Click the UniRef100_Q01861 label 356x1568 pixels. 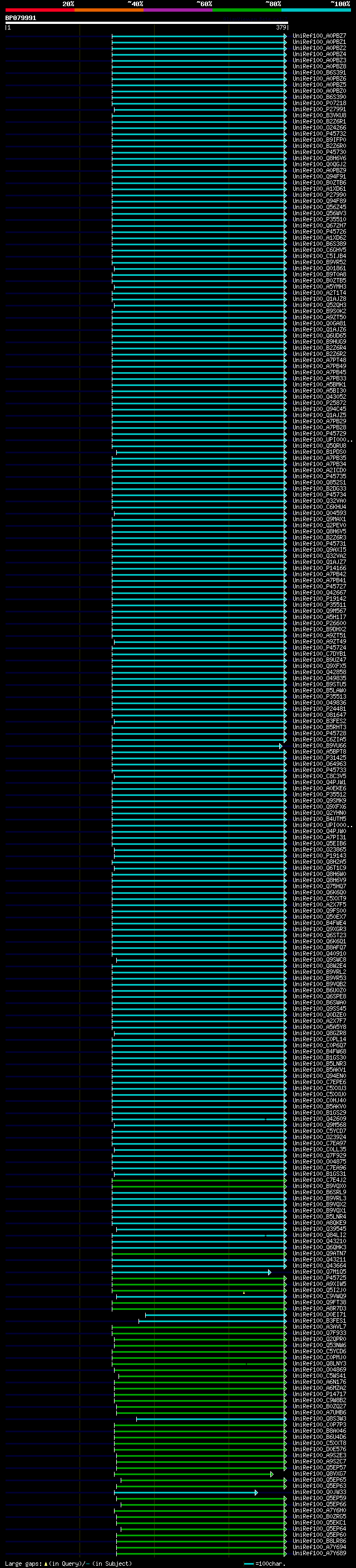[319, 269]
